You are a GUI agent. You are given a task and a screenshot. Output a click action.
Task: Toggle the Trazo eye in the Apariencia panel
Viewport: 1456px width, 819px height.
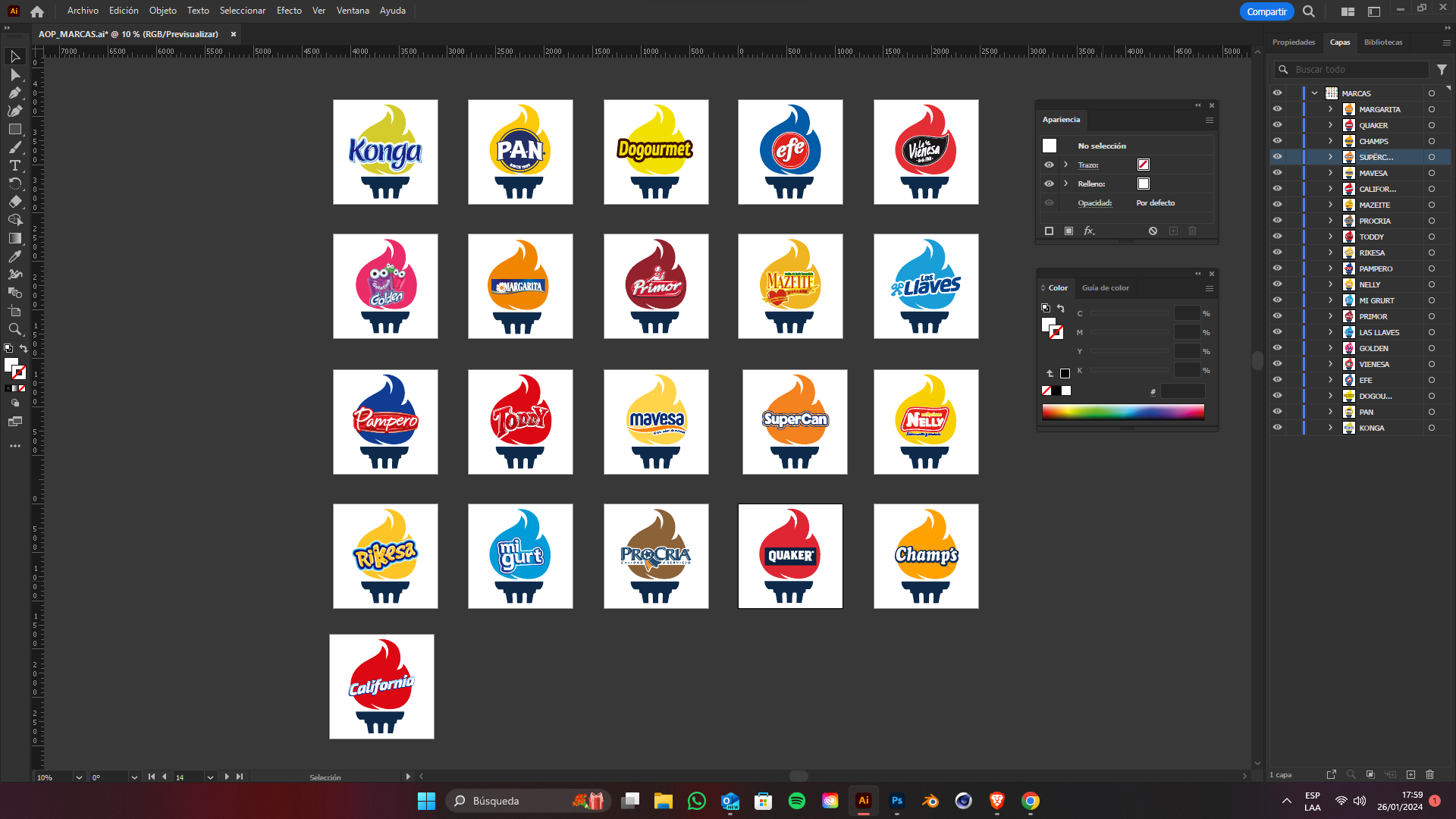click(x=1049, y=165)
